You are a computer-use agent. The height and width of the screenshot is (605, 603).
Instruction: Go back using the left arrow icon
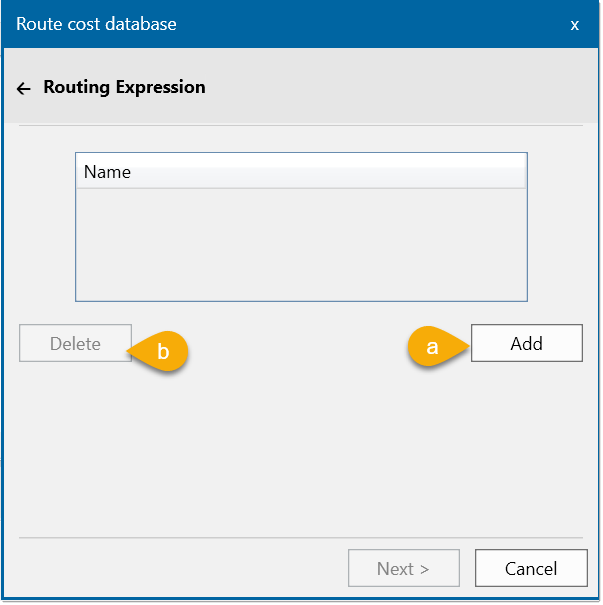pos(24,88)
